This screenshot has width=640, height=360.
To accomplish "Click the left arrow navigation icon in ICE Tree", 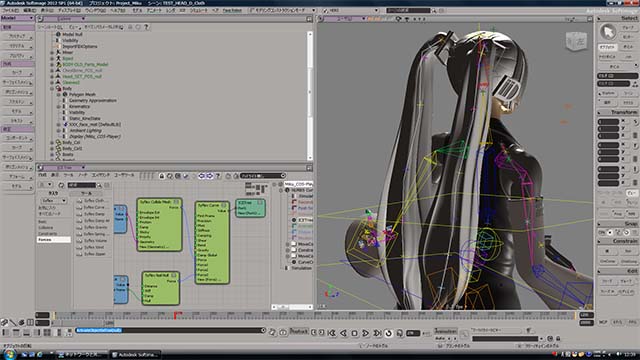I will (201, 176).
